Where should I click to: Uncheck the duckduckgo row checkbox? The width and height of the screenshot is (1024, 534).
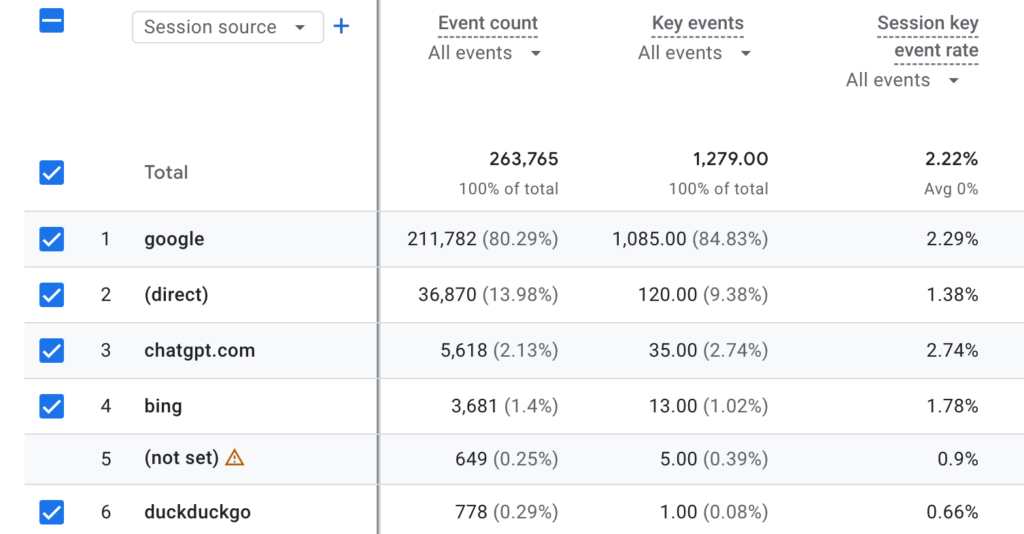pyautogui.click(x=51, y=513)
